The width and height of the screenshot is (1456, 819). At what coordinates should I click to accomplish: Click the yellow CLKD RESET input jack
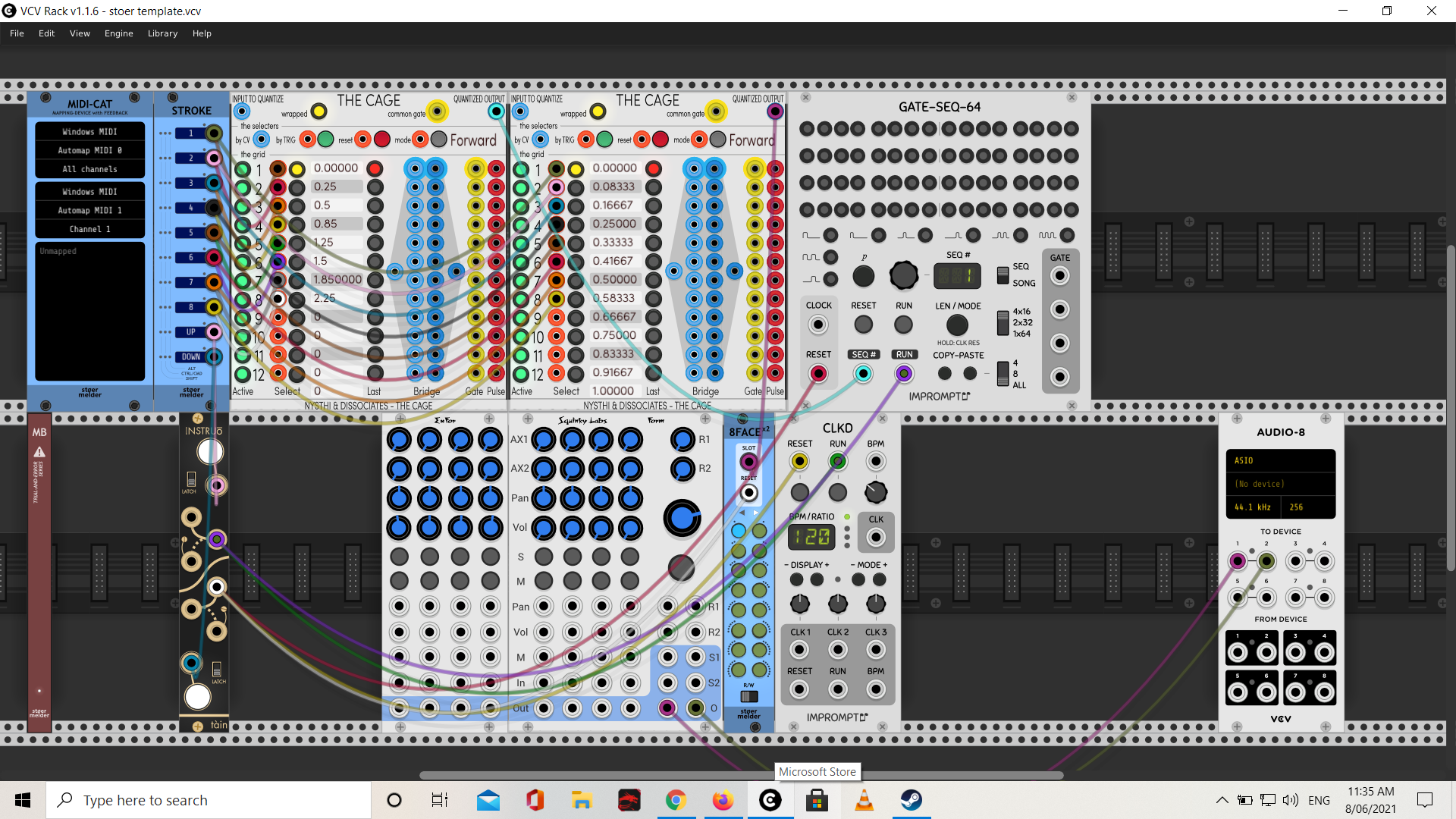point(799,461)
